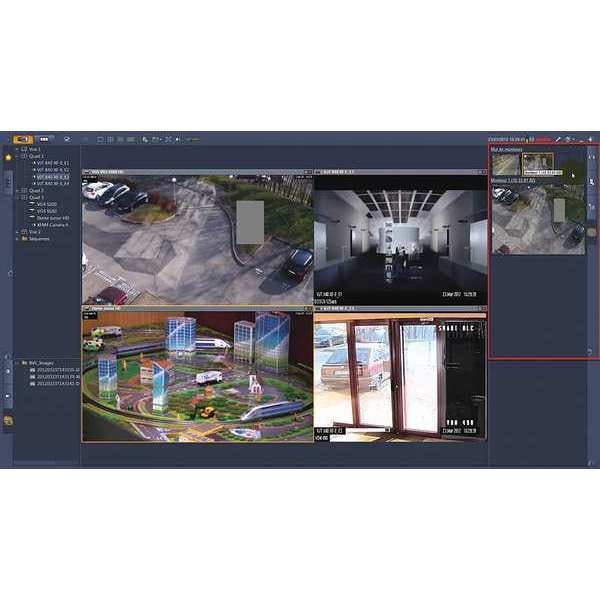Click the vertical dots tab on left sidebar

click(x=8, y=181)
